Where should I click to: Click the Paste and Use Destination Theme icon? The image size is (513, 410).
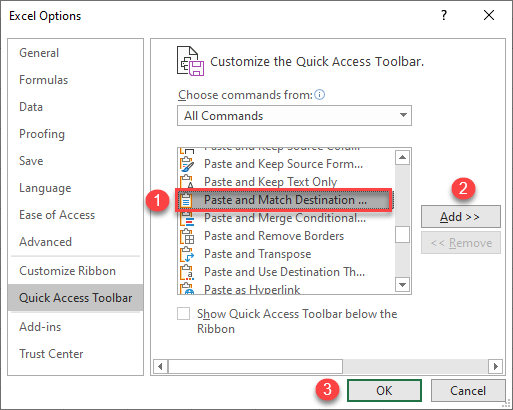tap(187, 272)
